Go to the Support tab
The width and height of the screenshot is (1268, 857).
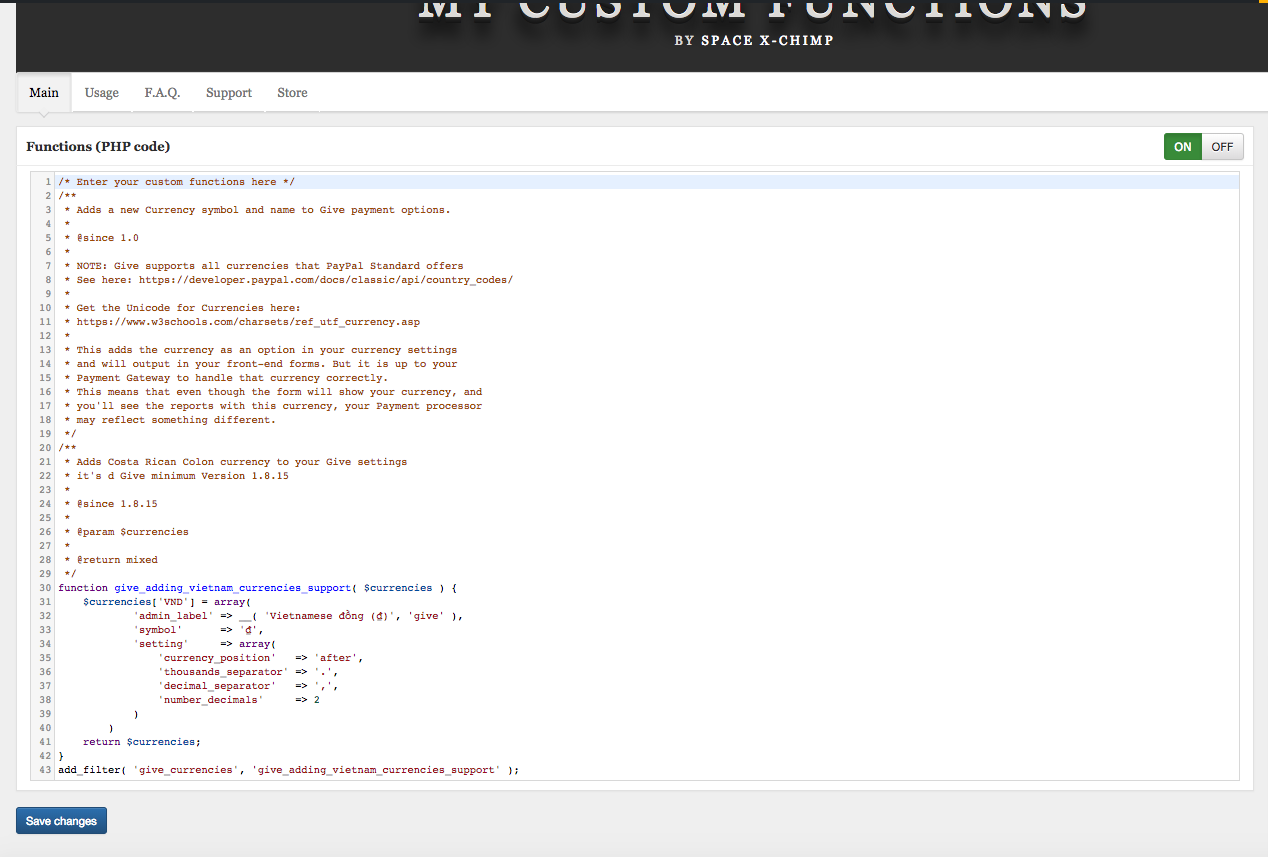coord(229,92)
